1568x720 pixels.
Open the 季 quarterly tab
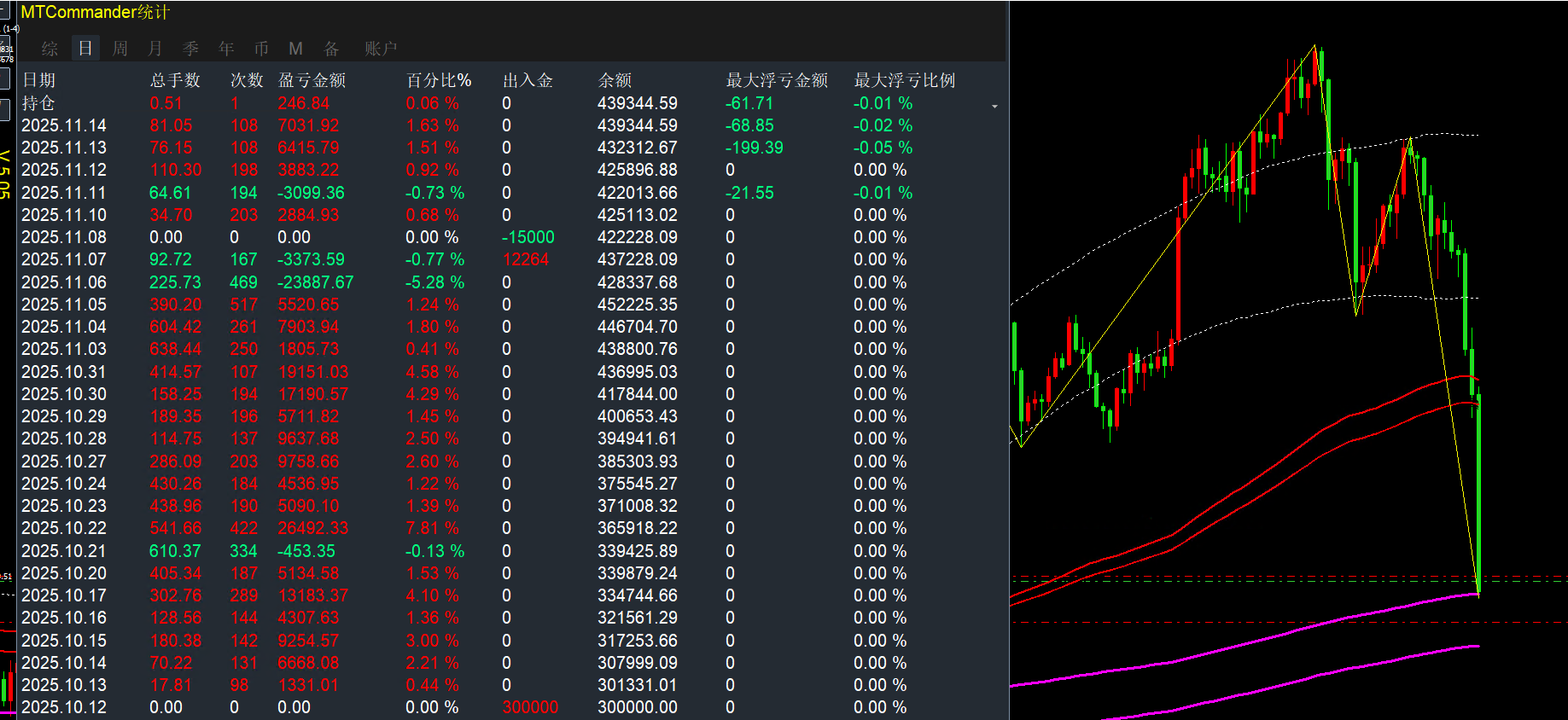point(190,49)
